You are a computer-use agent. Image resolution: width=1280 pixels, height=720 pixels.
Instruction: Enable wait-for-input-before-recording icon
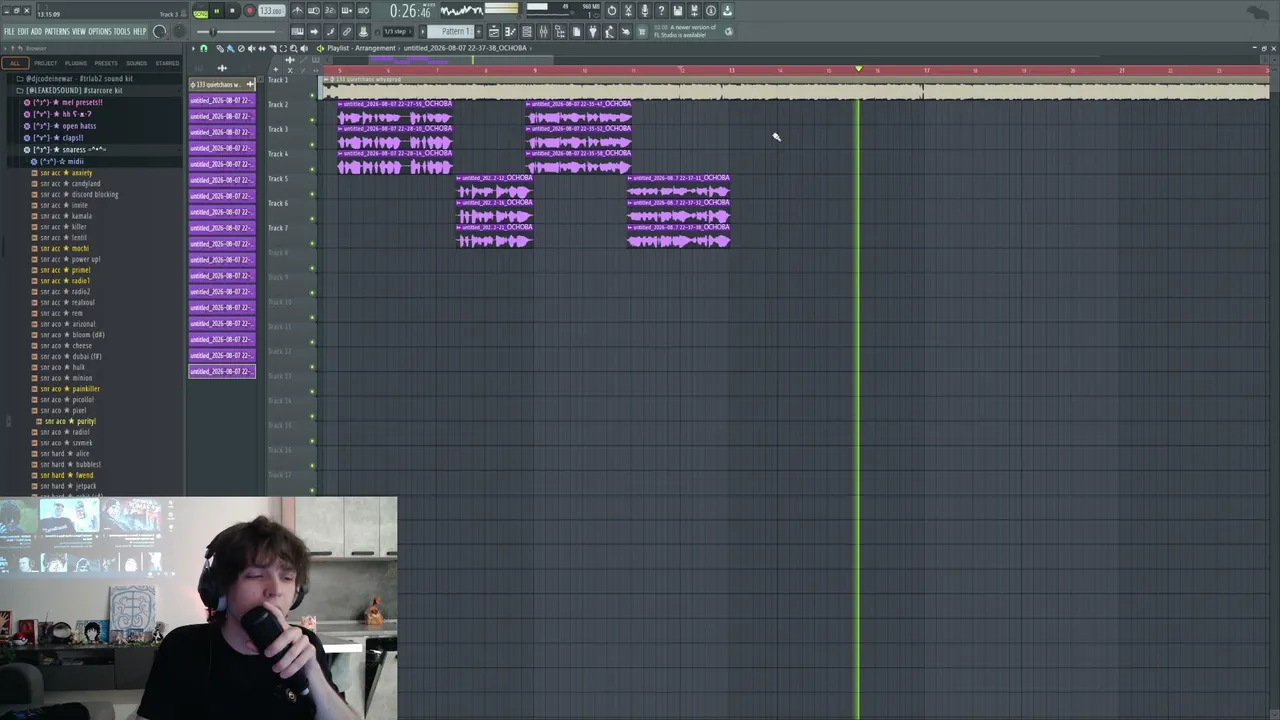pos(314,11)
